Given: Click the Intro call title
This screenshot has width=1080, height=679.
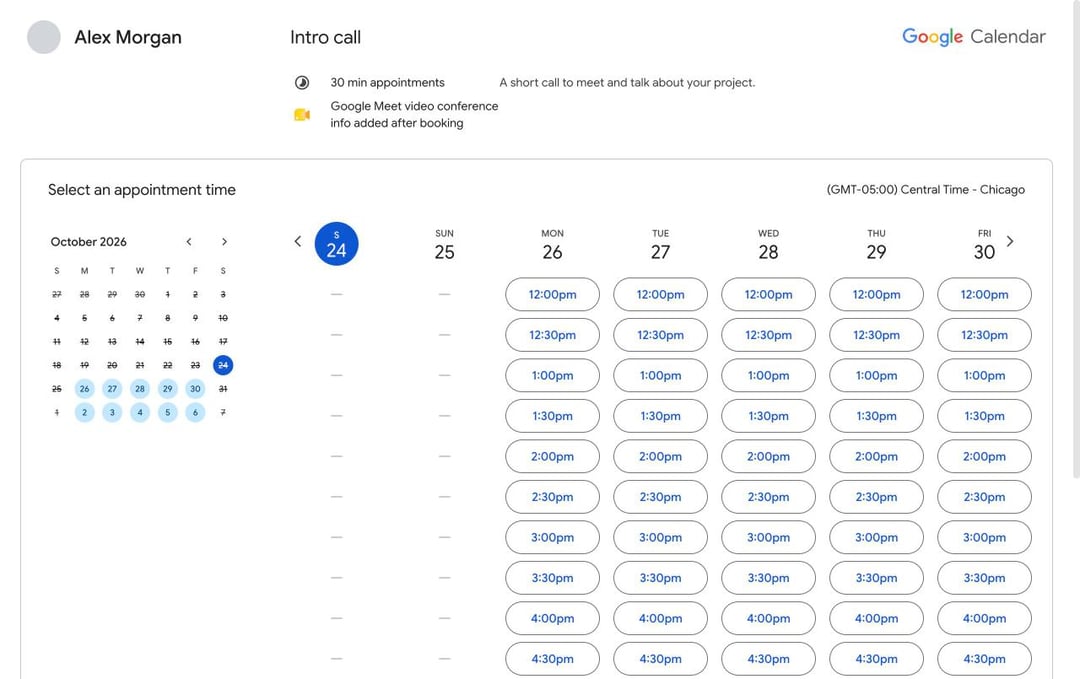Looking at the screenshot, I should coord(325,37).
